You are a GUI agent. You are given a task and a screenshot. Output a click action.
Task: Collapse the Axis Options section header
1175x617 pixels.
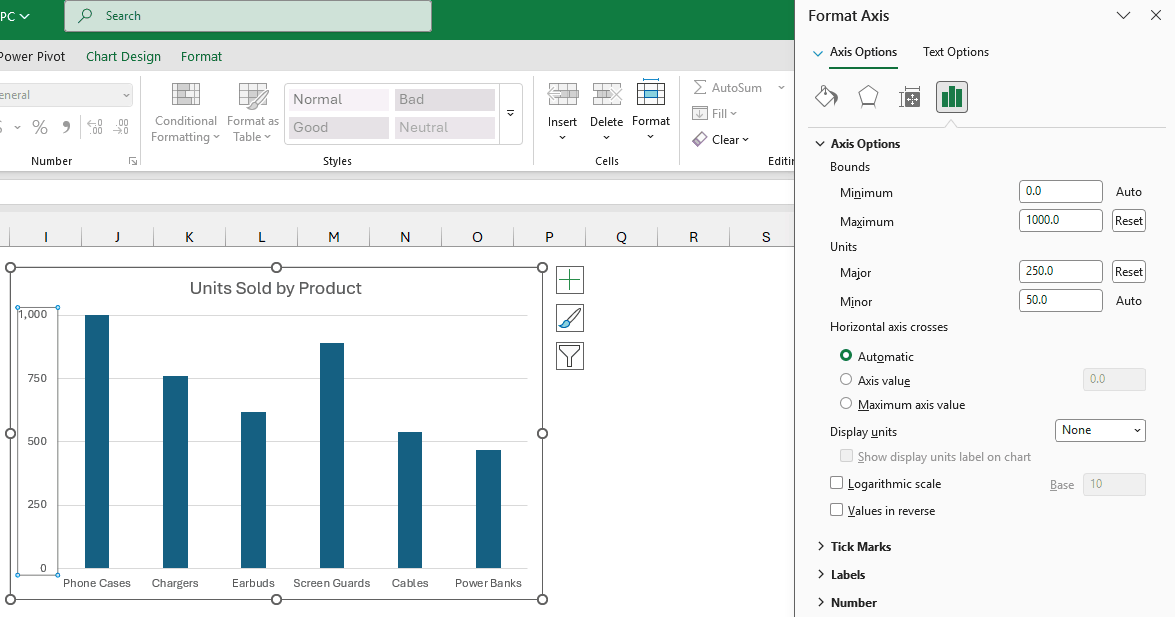coord(858,144)
